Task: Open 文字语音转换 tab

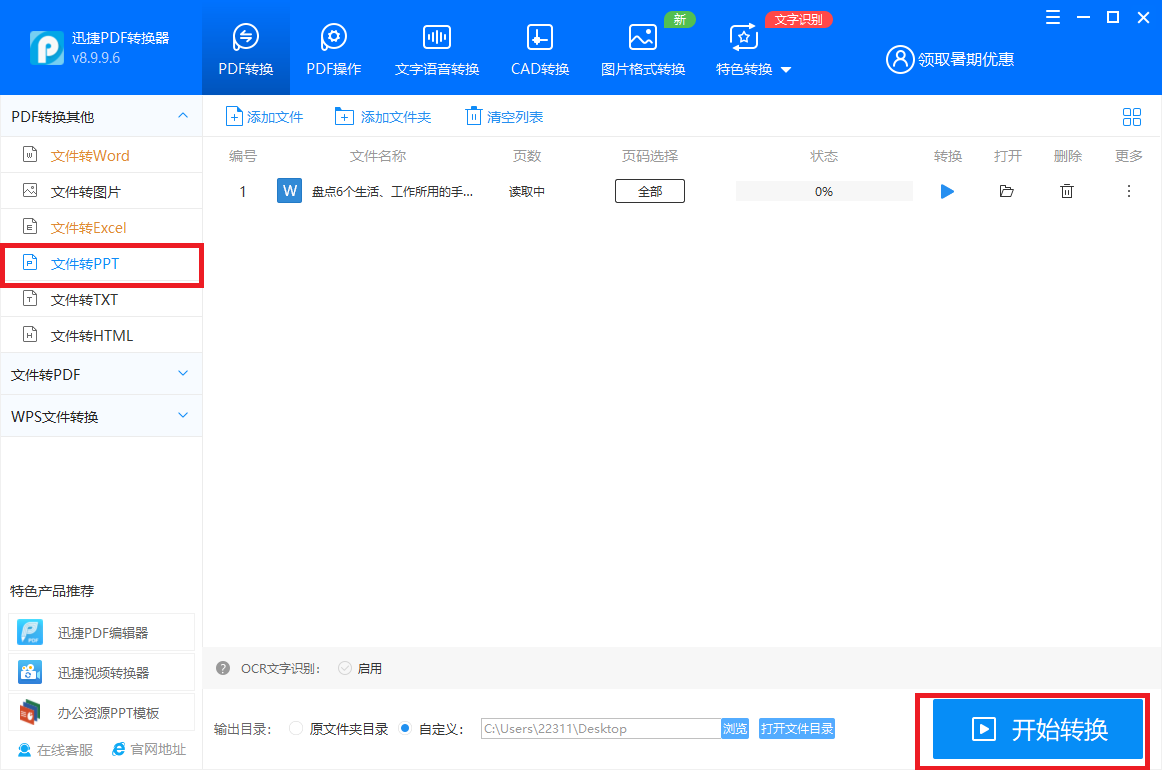Action: click(436, 49)
